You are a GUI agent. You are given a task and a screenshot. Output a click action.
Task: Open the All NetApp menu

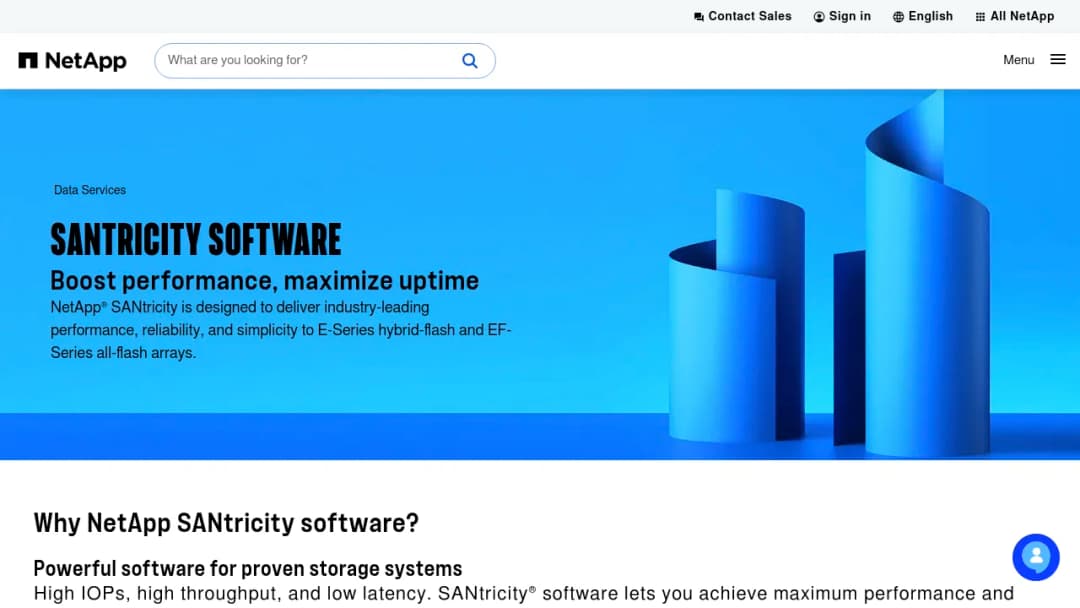pos(1015,17)
